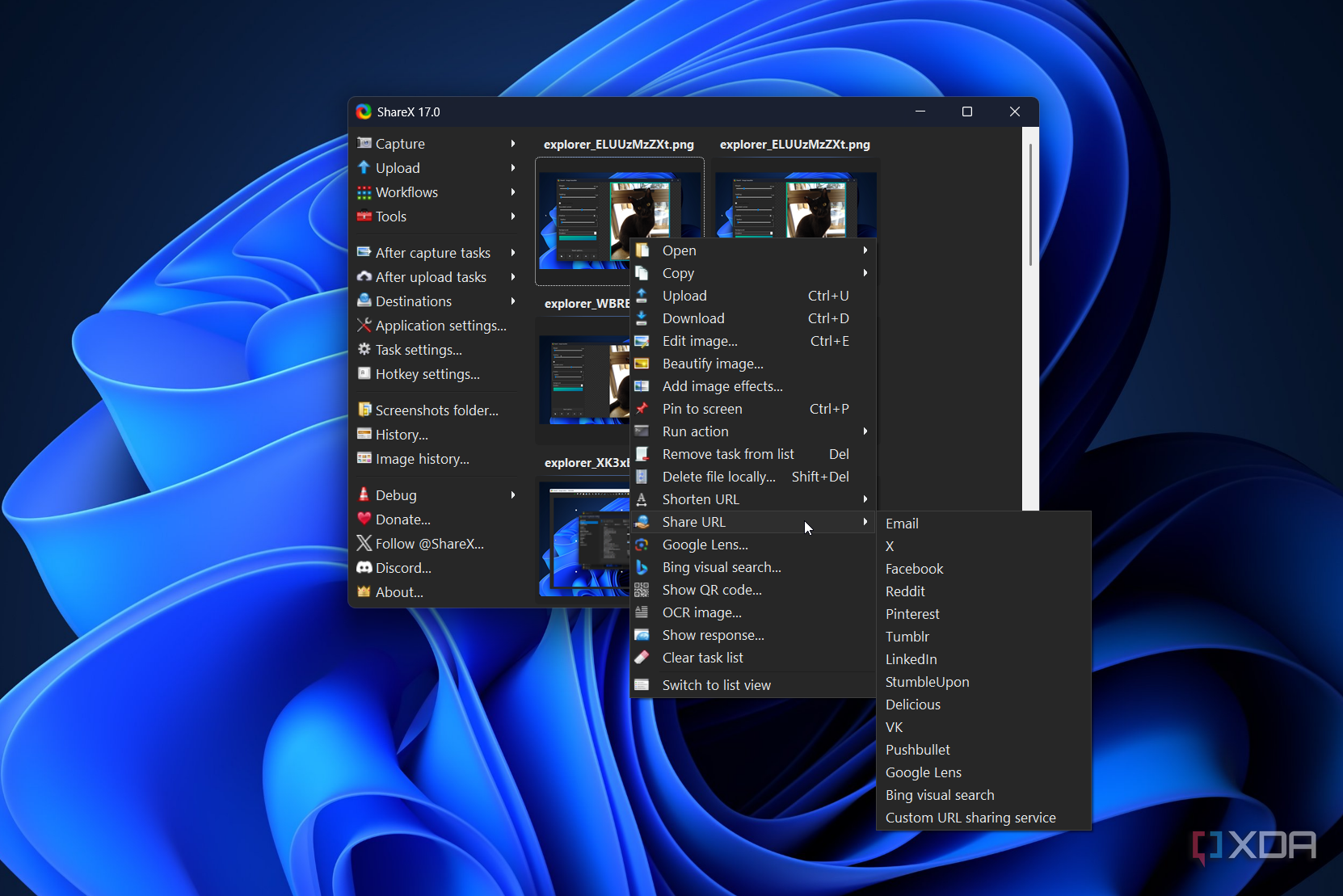Select Facebook in the Share URL submenu
This screenshot has height=896, width=1343.
(x=914, y=569)
